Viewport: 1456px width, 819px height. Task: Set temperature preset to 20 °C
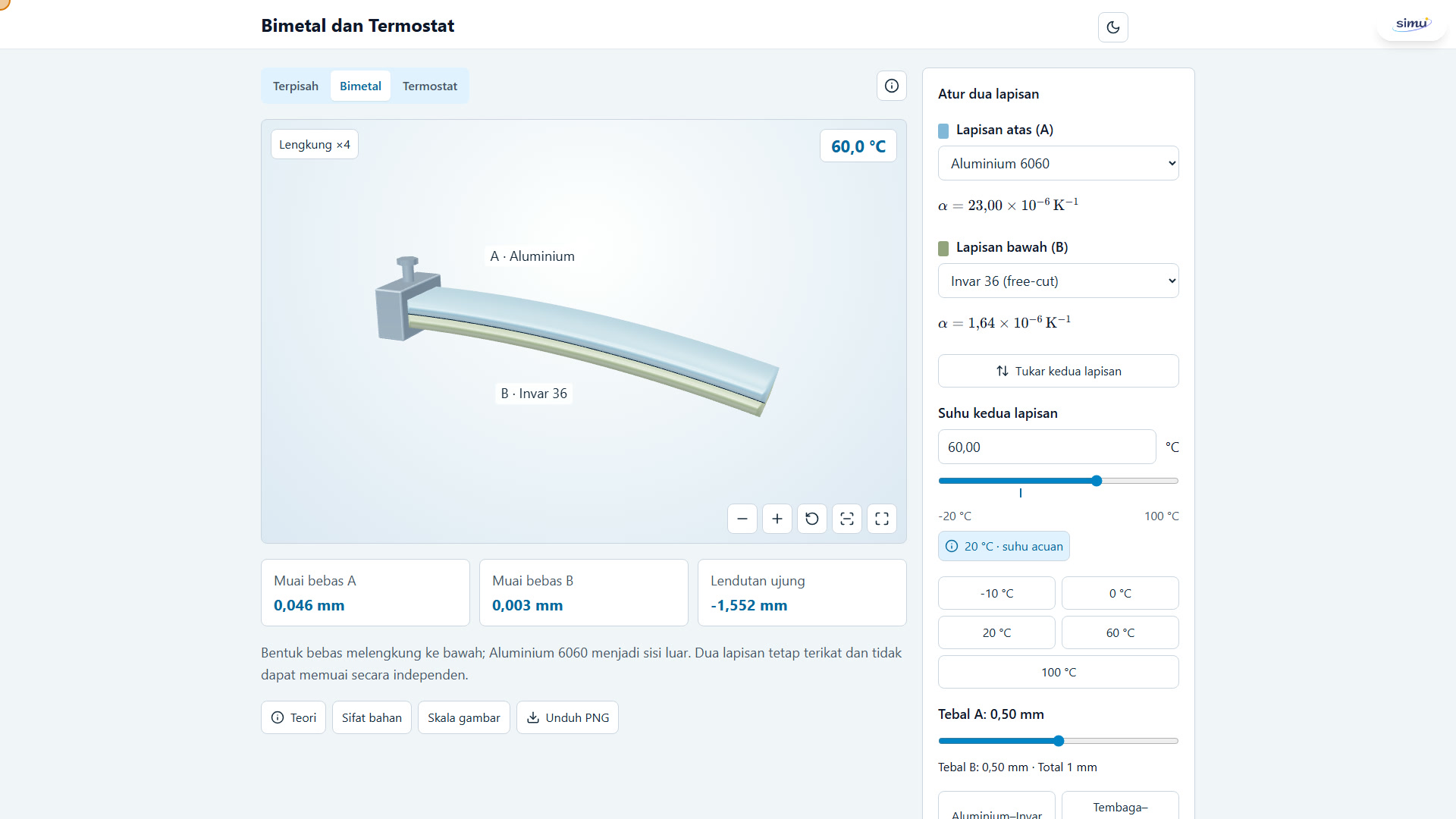pyautogui.click(x=996, y=632)
